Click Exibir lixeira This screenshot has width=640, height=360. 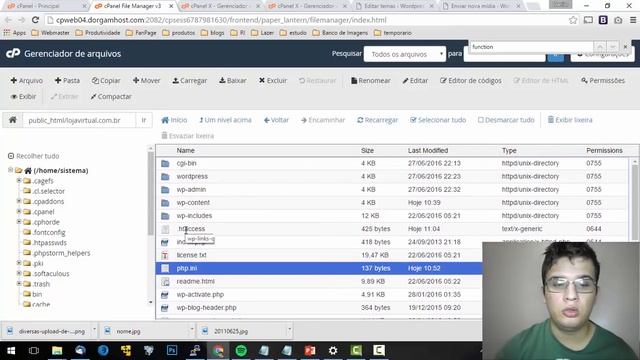(x=570, y=120)
